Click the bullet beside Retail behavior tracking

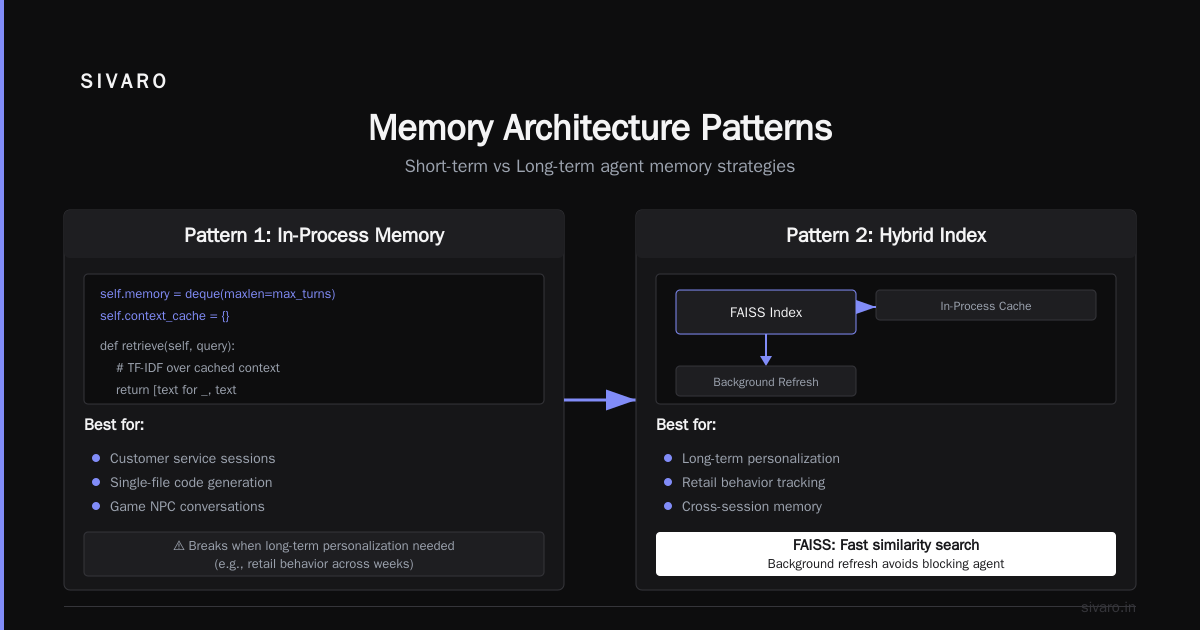coord(668,482)
